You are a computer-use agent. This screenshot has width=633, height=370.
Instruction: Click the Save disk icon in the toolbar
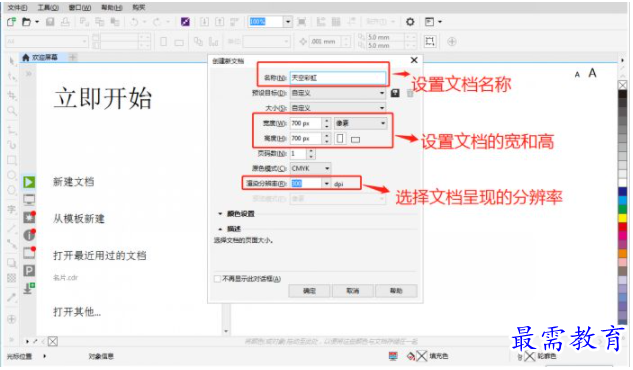pyautogui.click(x=50, y=22)
